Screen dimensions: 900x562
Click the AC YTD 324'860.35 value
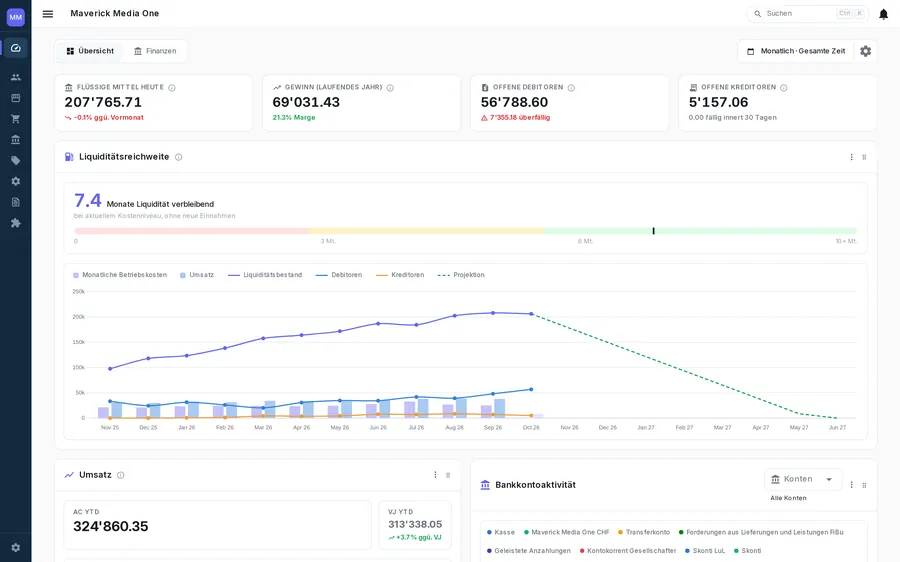coord(111,526)
